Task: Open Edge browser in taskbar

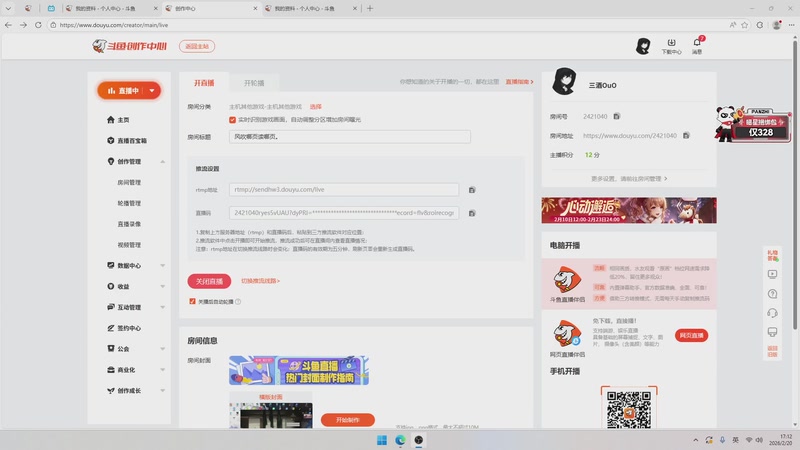Action: coord(400,440)
